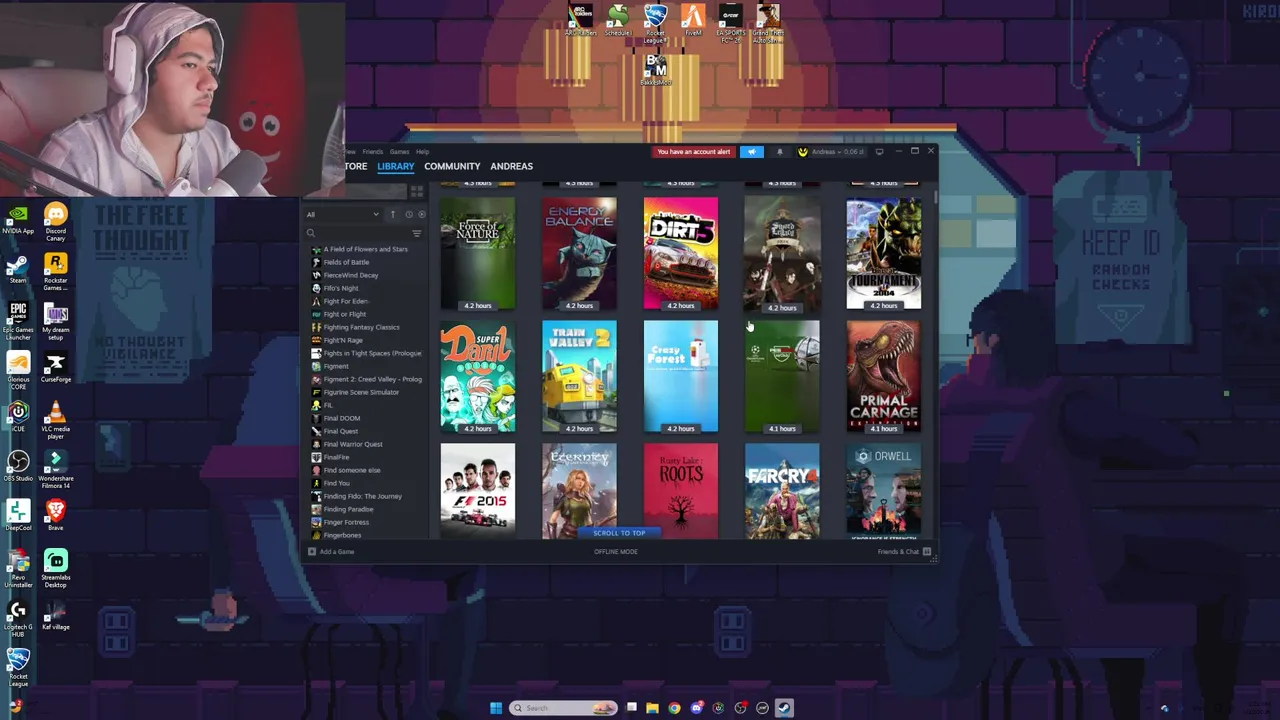Click the taskbar Search box
Image resolution: width=1280 pixels, height=720 pixels.
pos(564,708)
